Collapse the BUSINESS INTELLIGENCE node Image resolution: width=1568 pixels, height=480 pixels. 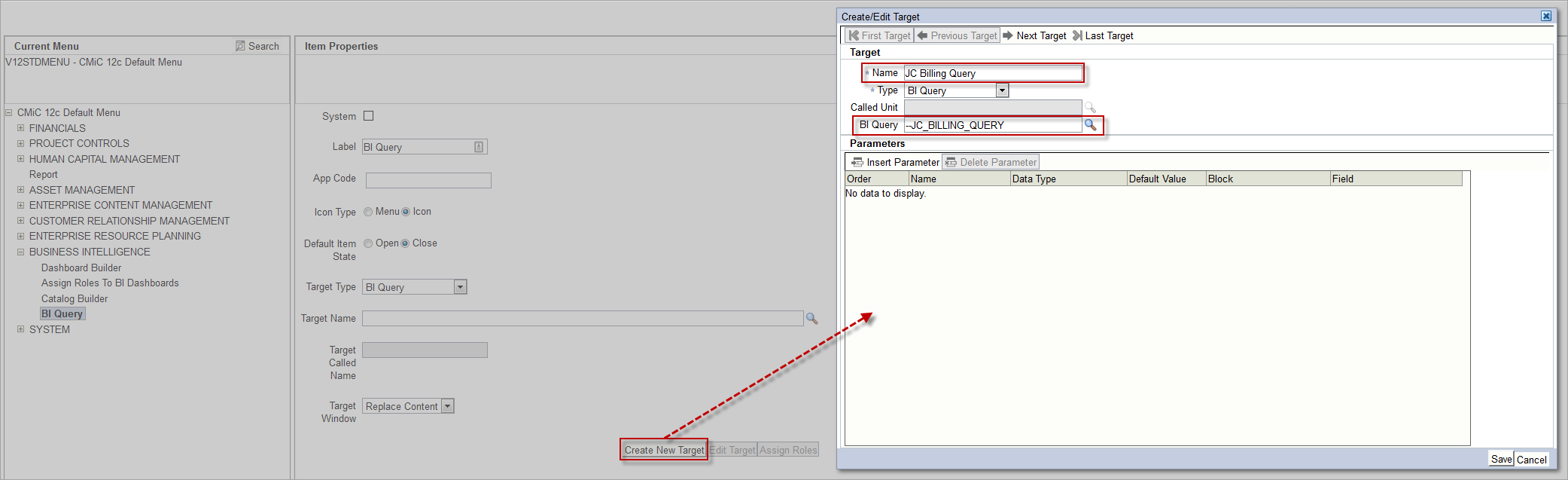point(21,252)
